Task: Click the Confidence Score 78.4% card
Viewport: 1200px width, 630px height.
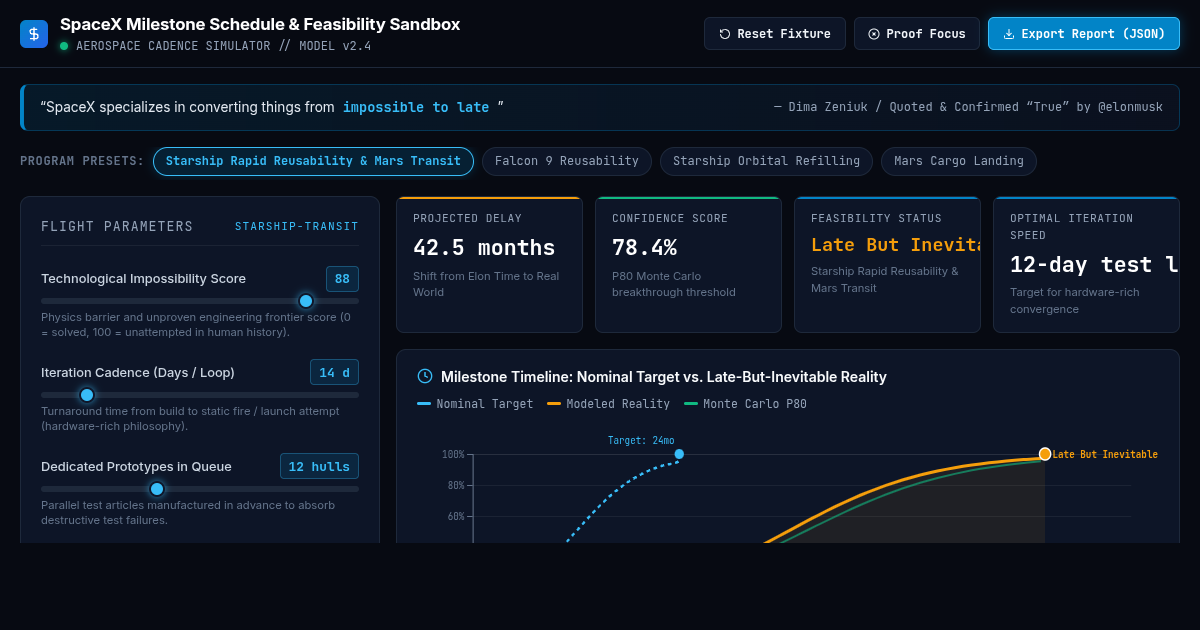Action: (x=688, y=264)
